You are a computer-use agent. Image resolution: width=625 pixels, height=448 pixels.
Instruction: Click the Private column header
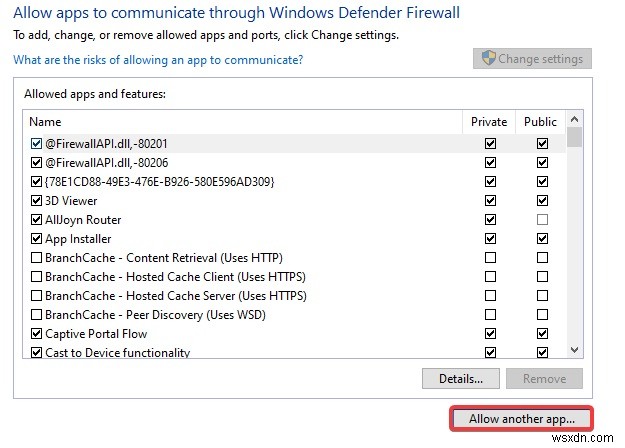click(489, 122)
